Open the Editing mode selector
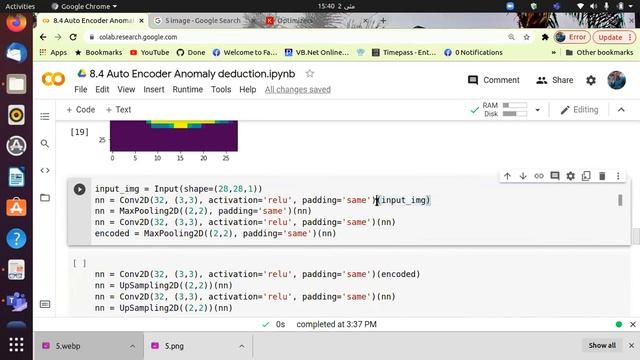This screenshot has width=640, height=360. 579,110
